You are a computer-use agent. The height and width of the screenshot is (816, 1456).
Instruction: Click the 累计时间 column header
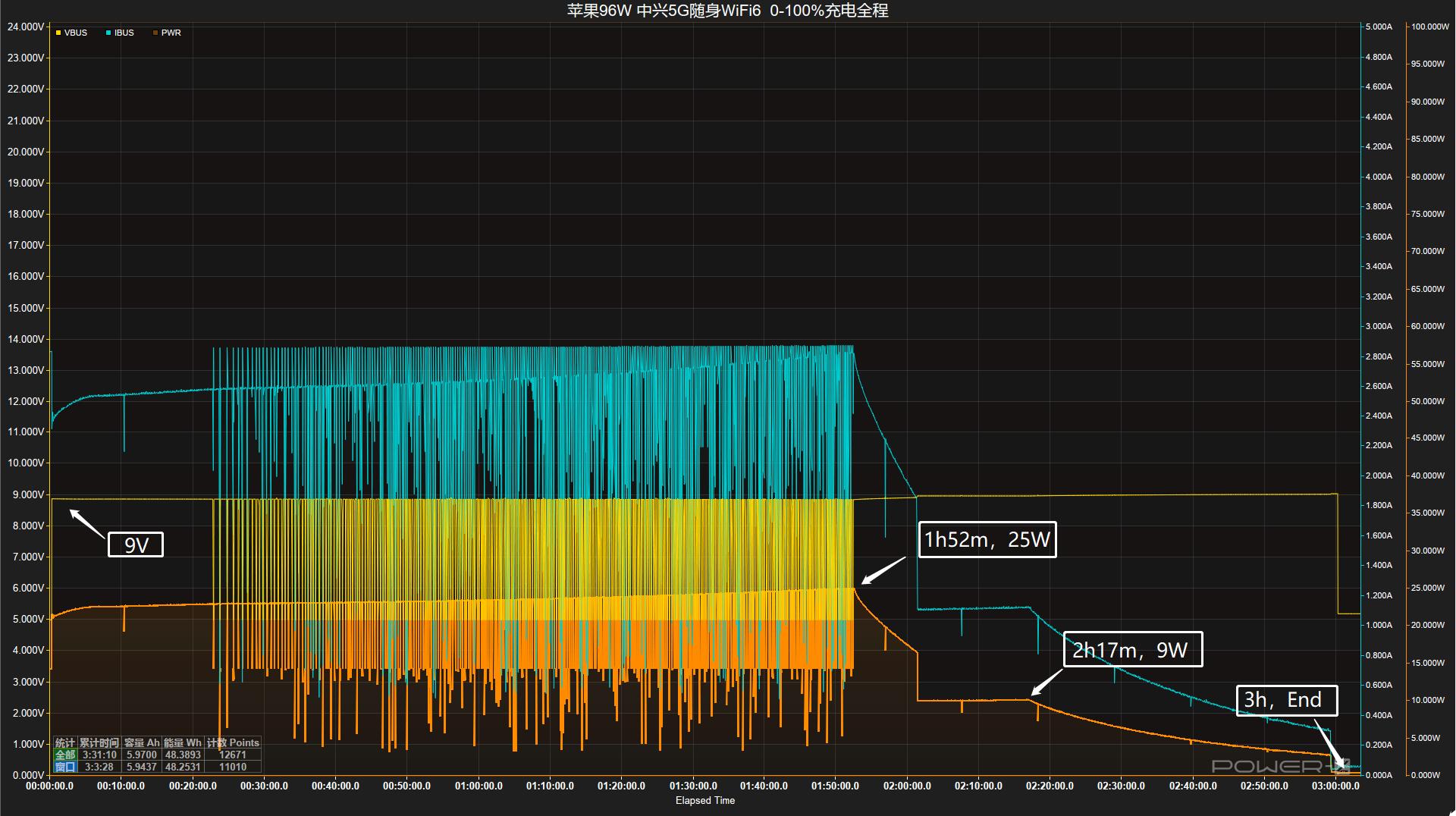pyautogui.click(x=99, y=742)
